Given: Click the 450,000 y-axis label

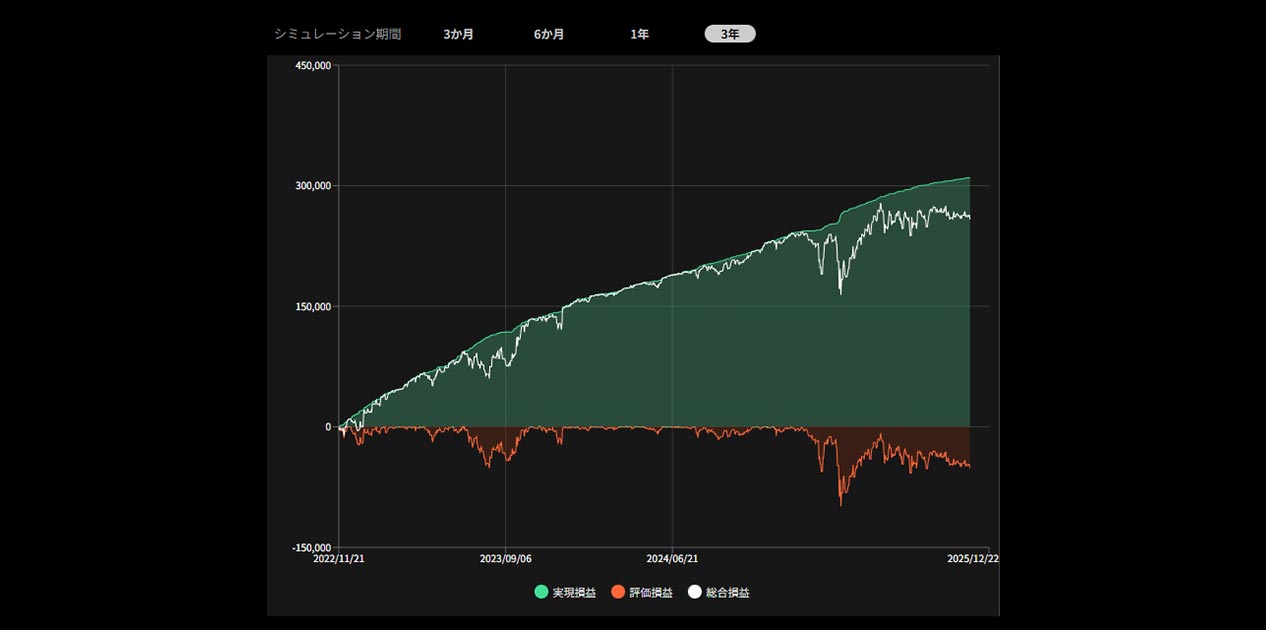Looking at the screenshot, I should pyautogui.click(x=312, y=66).
